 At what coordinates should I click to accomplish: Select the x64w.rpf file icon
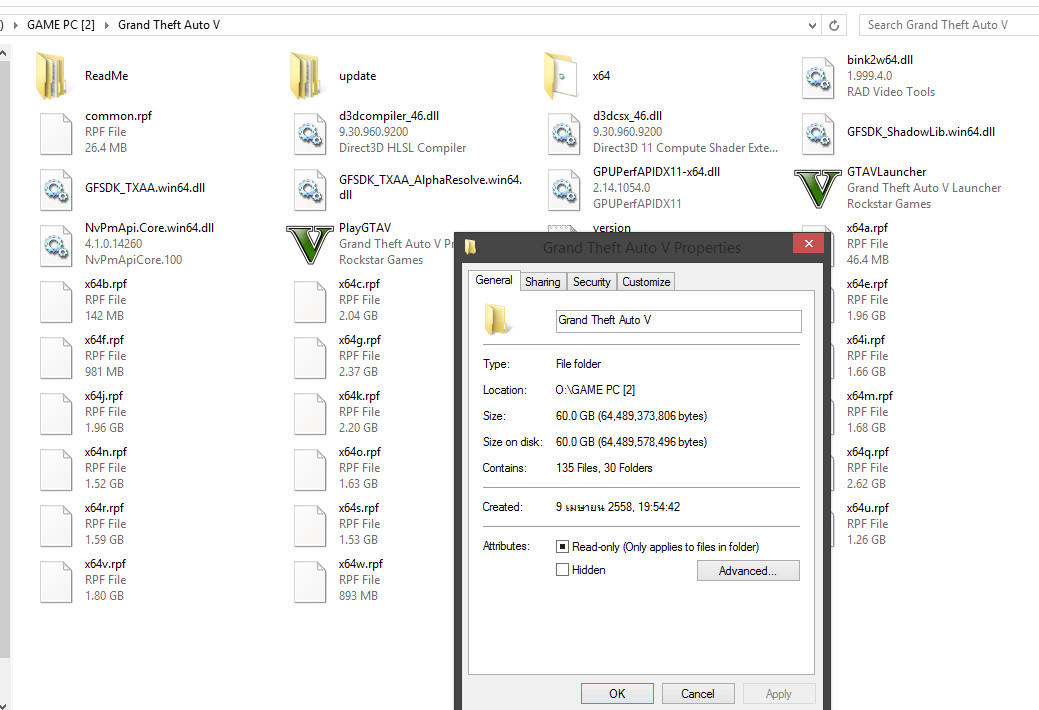310,581
